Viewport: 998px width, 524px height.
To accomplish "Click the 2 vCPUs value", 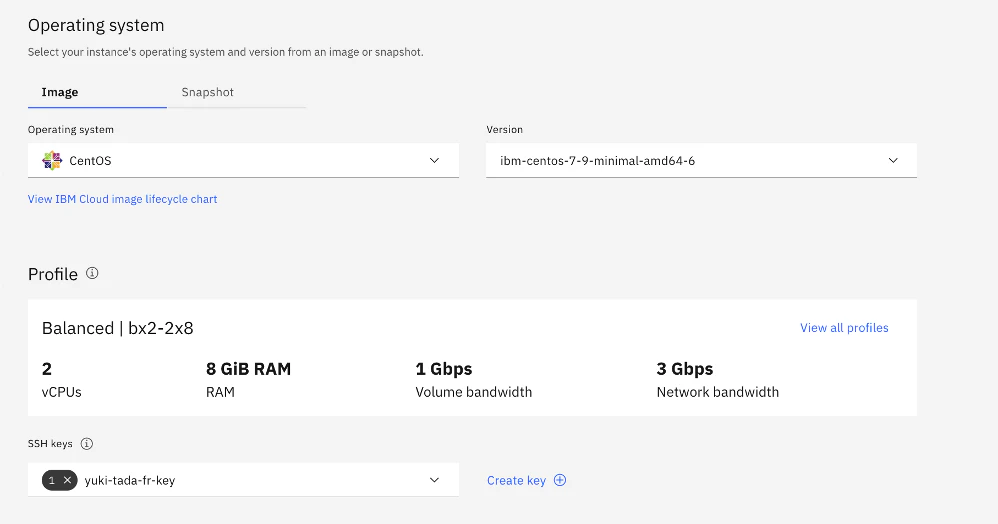I will click(x=47, y=369).
